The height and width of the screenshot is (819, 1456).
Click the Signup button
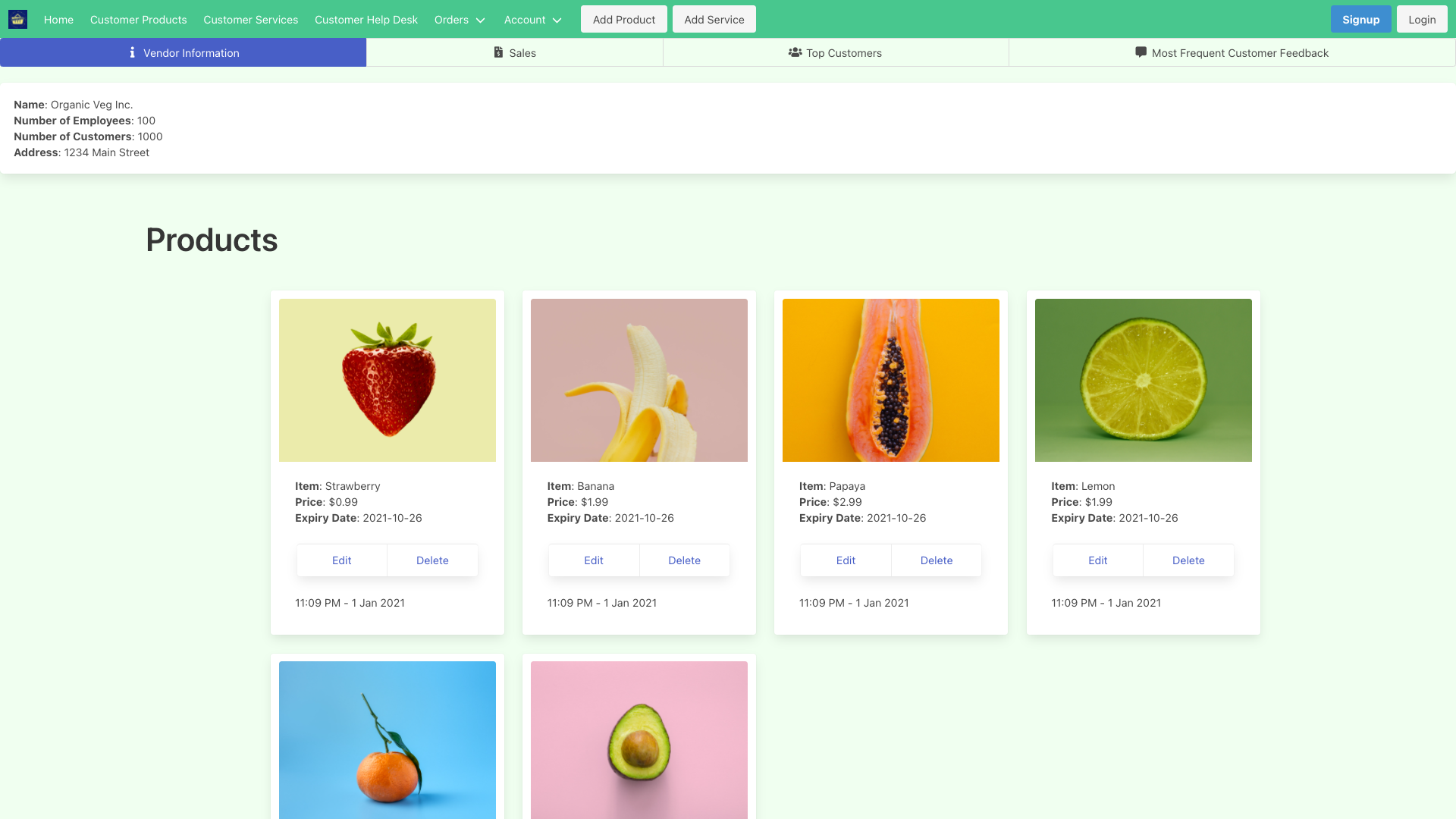pyautogui.click(x=1360, y=20)
